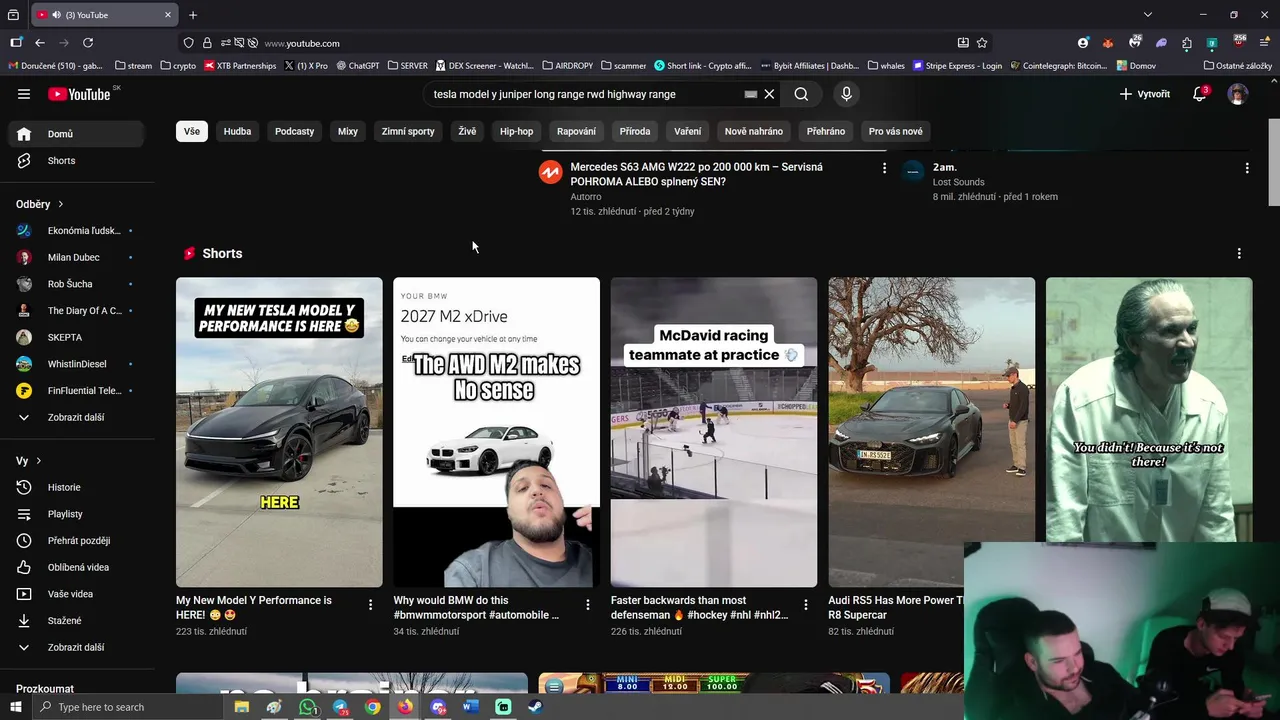Expand Zobrazit další under Odběry
1280x720 pixels.
point(77,418)
